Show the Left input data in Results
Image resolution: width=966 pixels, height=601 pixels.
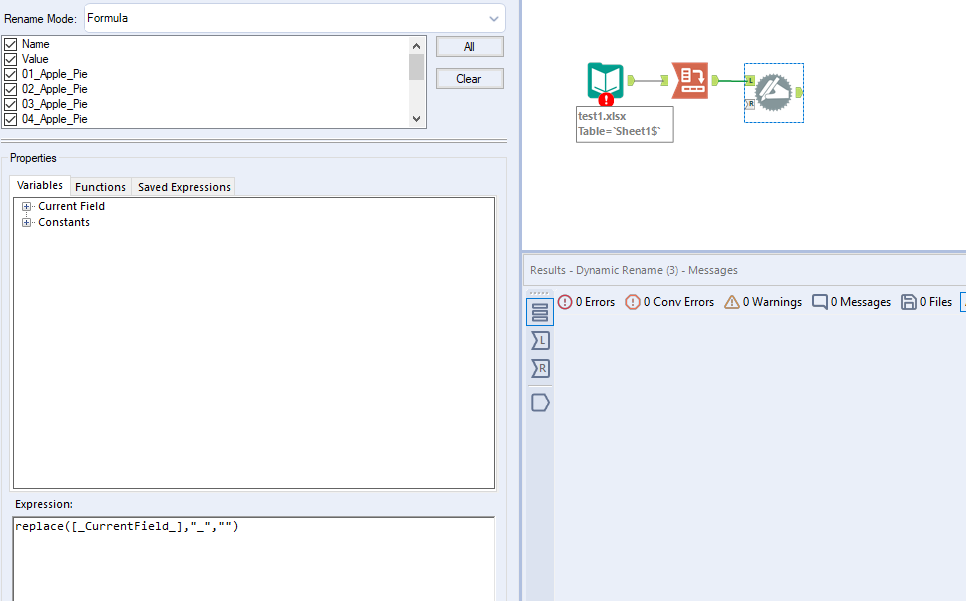point(540,340)
